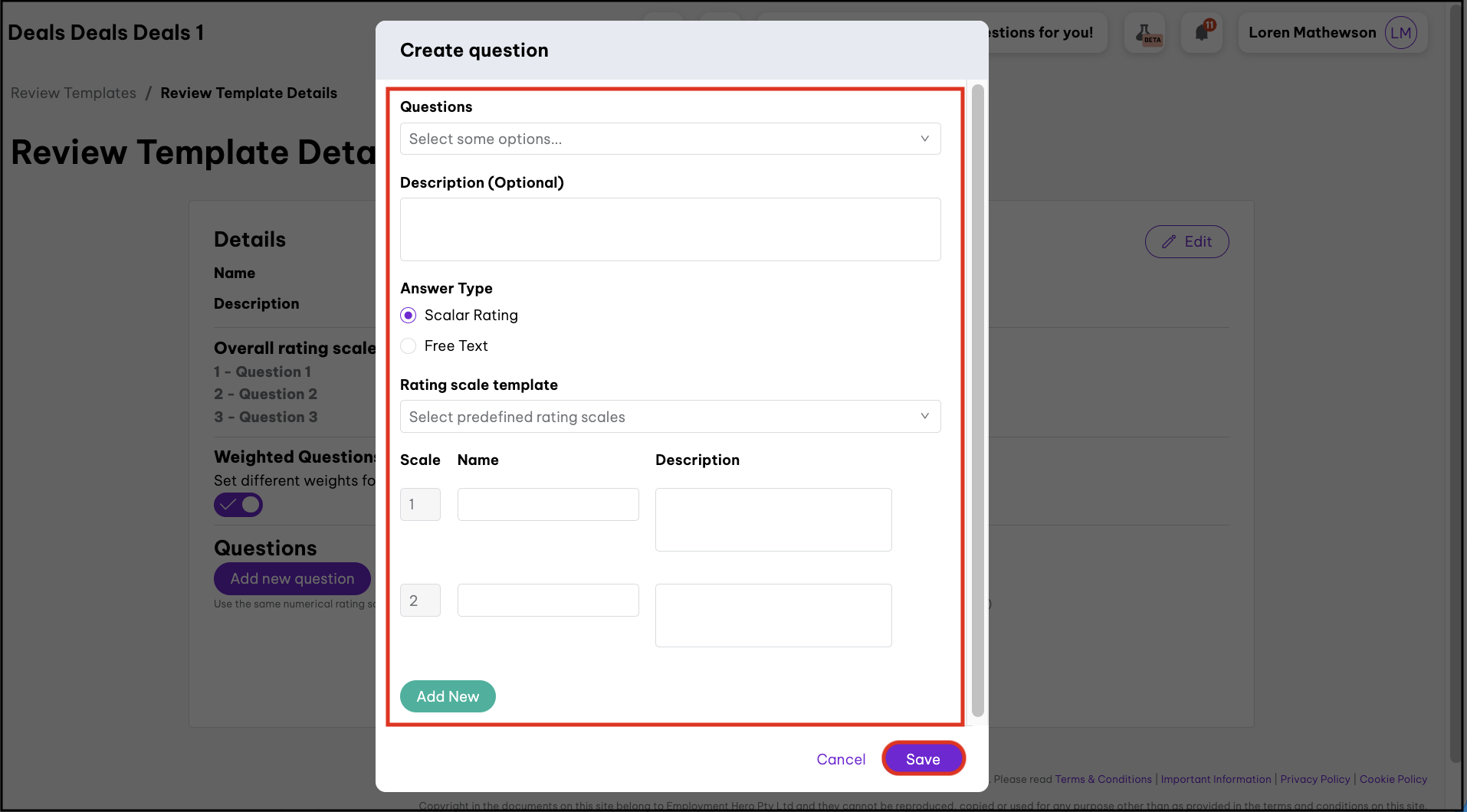Select the Free Text answer type
Image resolution: width=1467 pixels, height=812 pixels.
(x=409, y=346)
